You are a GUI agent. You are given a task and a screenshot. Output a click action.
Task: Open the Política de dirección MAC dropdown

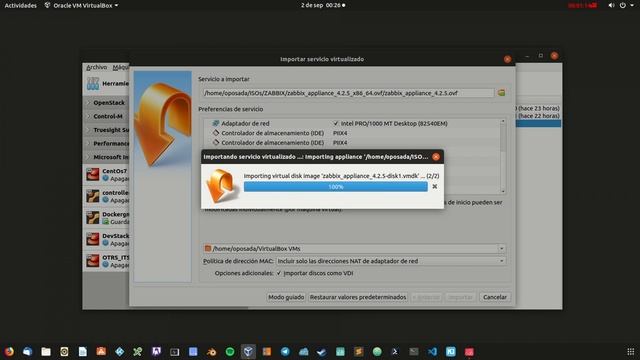pyautogui.click(x=391, y=261)
